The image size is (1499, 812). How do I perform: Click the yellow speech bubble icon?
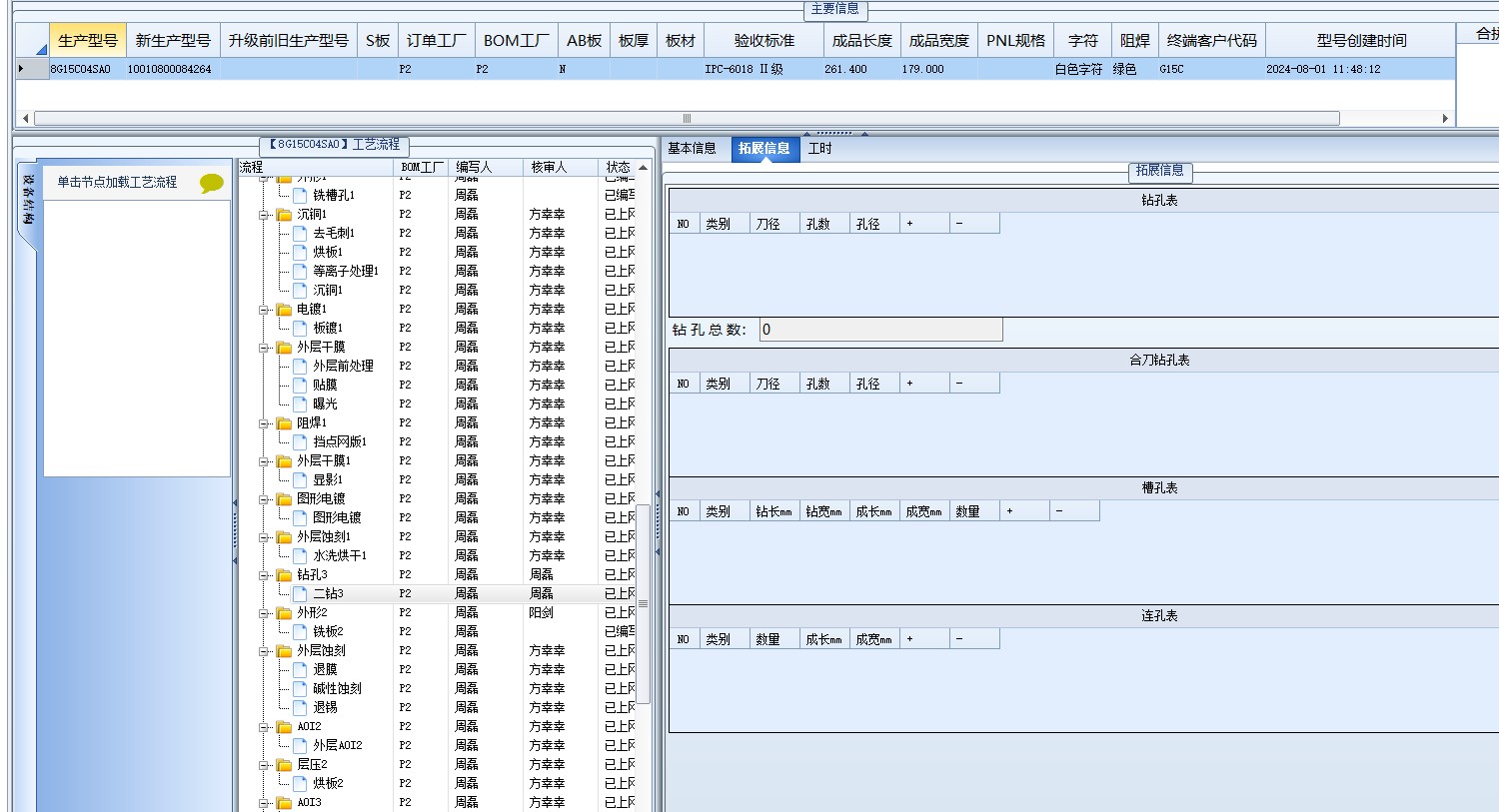(x=212, y=183)
